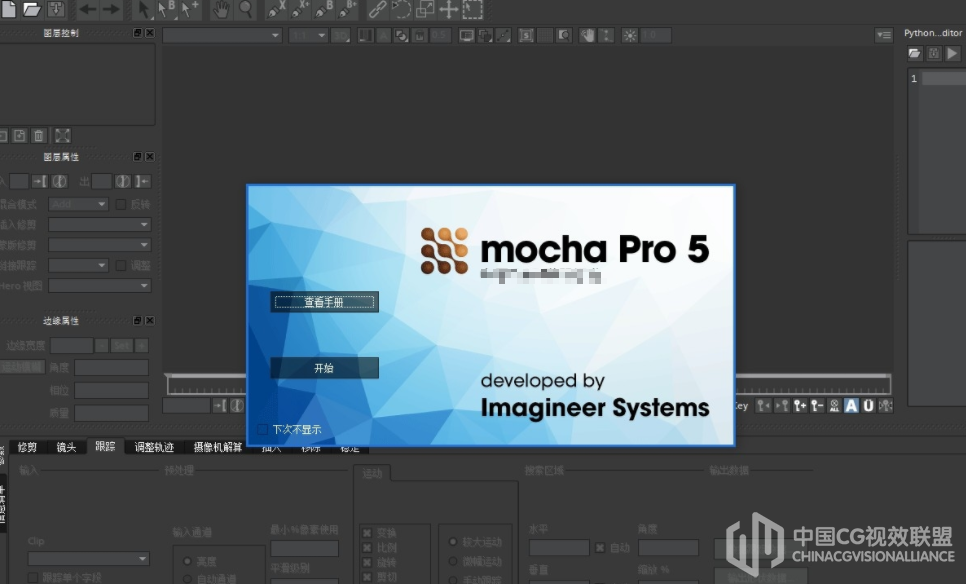Viewport: 966px width, 584px height.
Task: Click the chain link attach-layer icon
Action: pyautogui.click(x=377, y=9)
